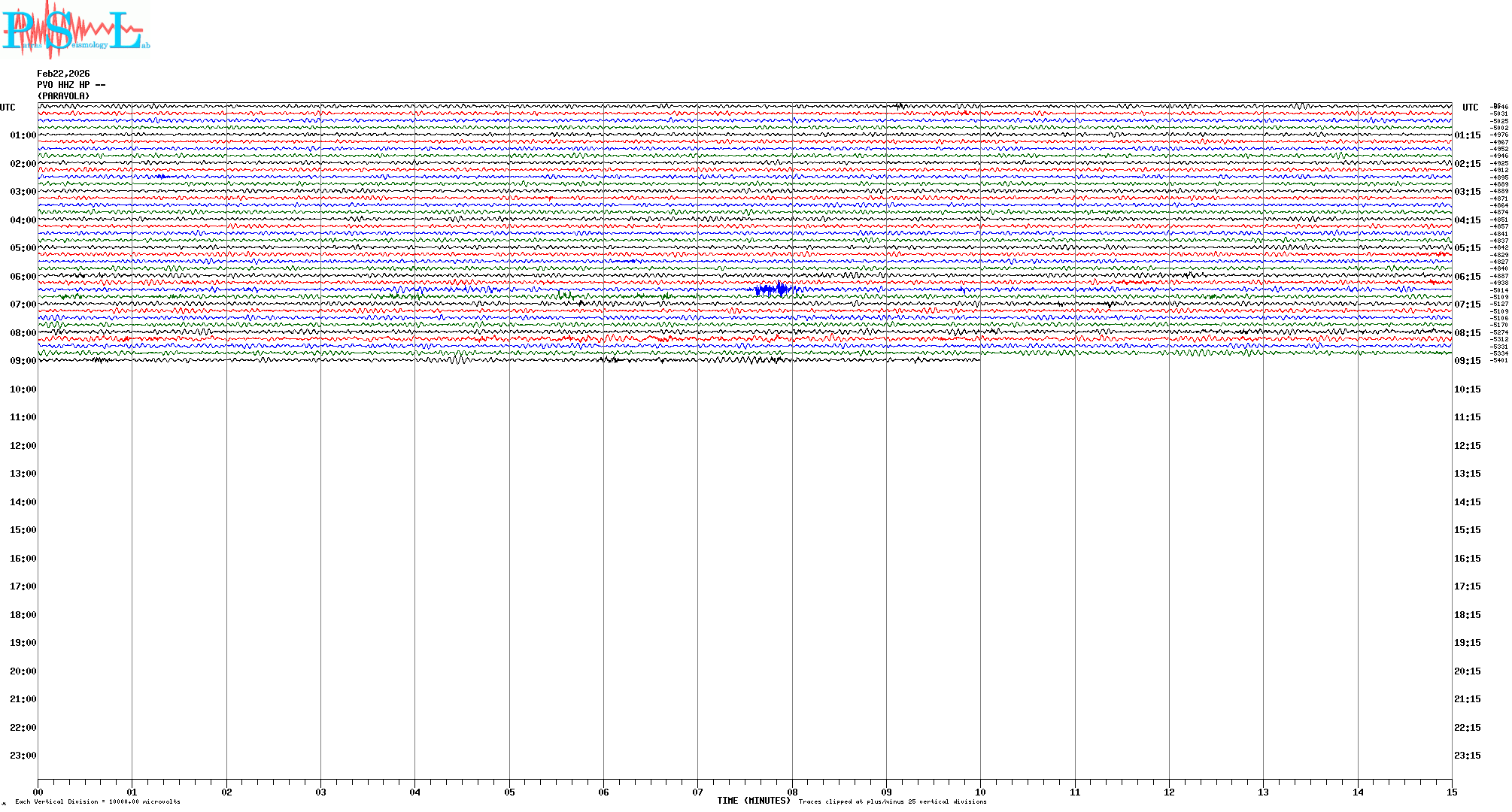This screenshot has height=812, width=1512.
Task: Click the 23:15 time label on right axis
Action: 1467,756
